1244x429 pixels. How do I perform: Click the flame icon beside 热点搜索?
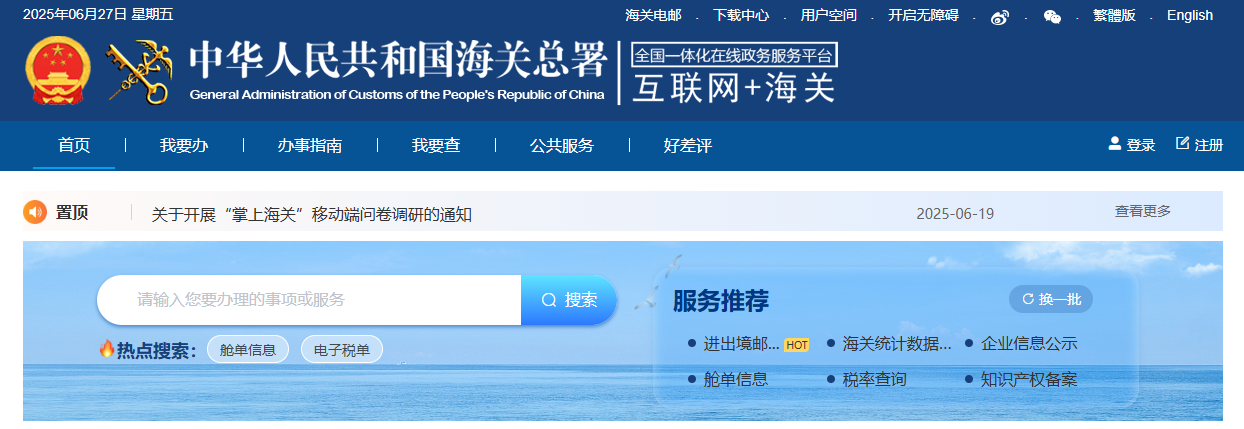pos(107,349)
